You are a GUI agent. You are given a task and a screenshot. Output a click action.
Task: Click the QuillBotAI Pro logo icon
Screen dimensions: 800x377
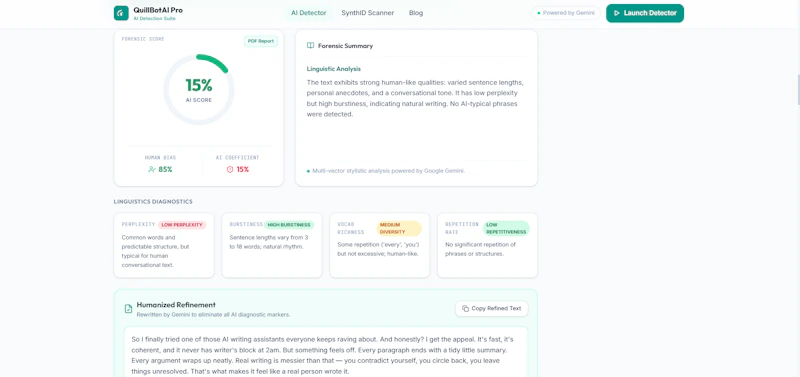coord(121,13)
